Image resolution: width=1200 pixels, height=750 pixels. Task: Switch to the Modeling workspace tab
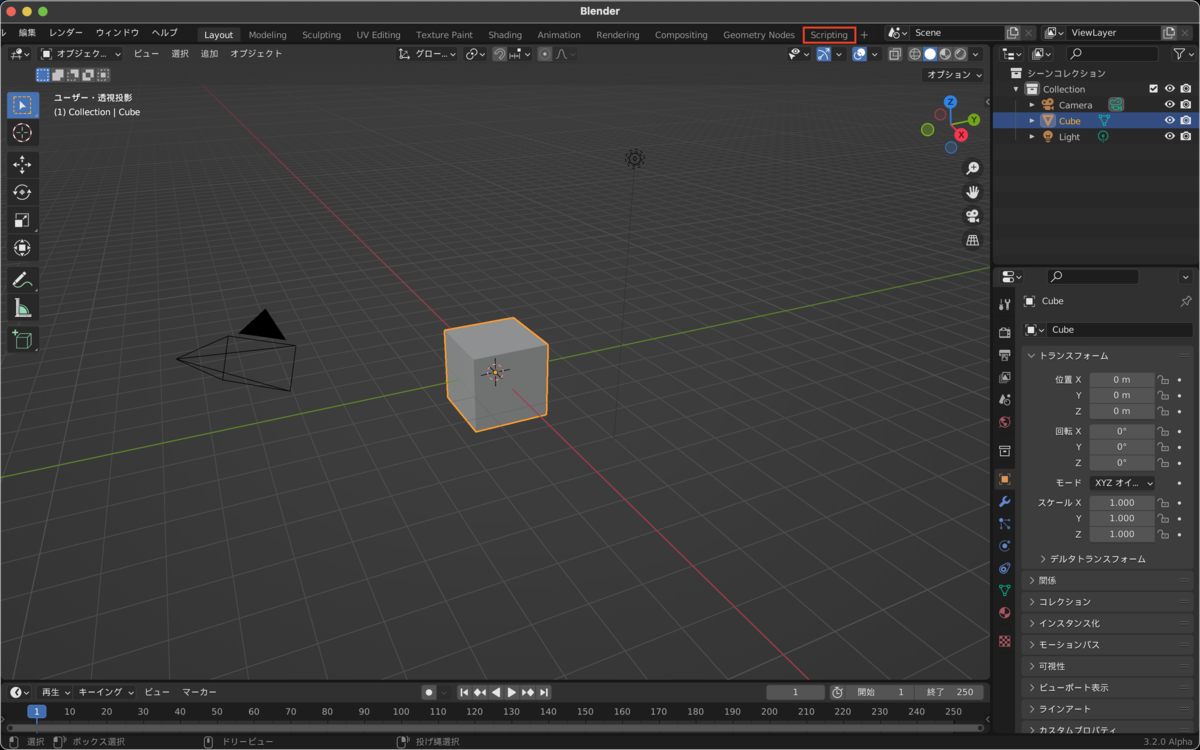[x=267, y=35]
